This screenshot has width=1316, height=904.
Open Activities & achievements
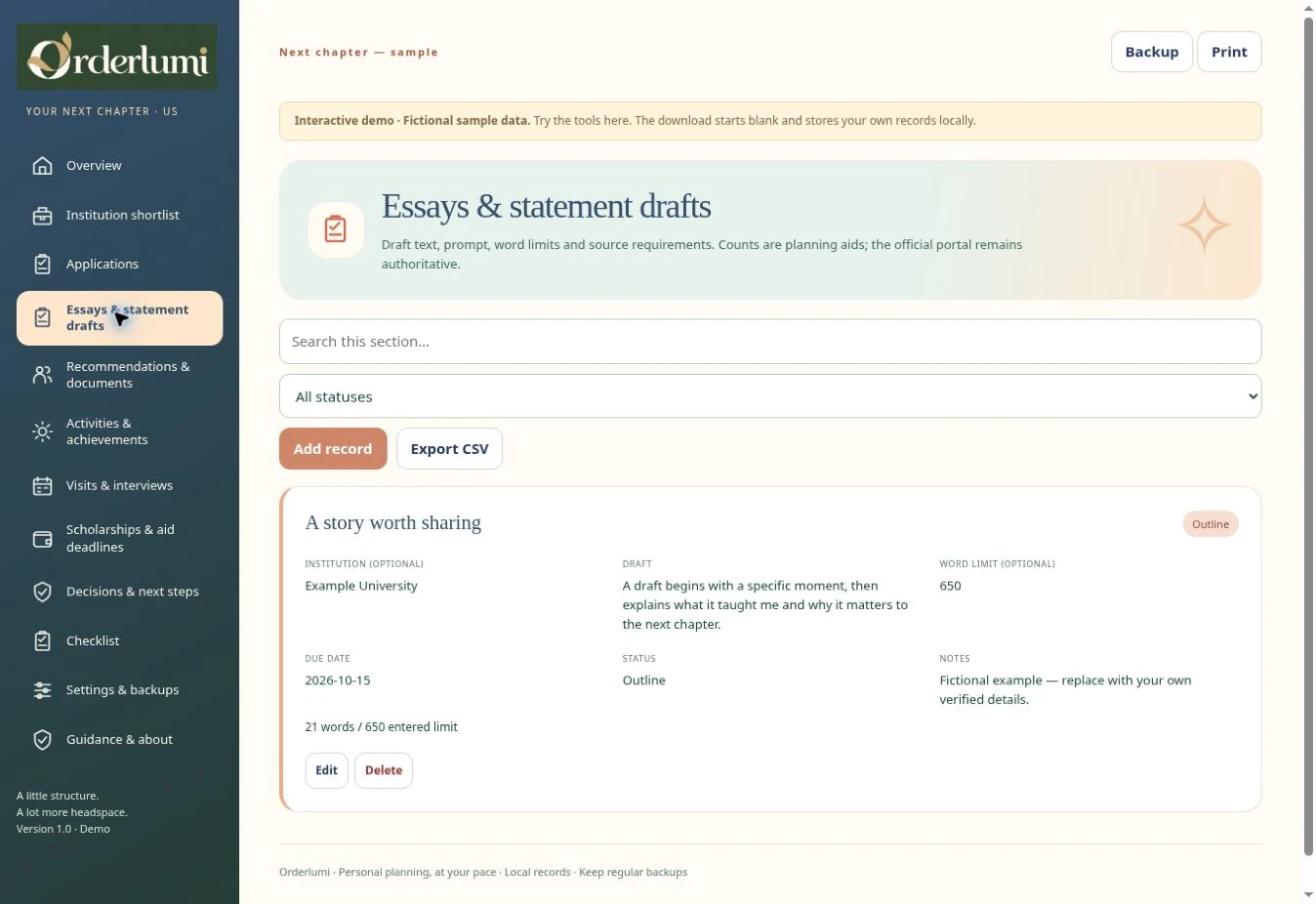[x=119, y=431]
